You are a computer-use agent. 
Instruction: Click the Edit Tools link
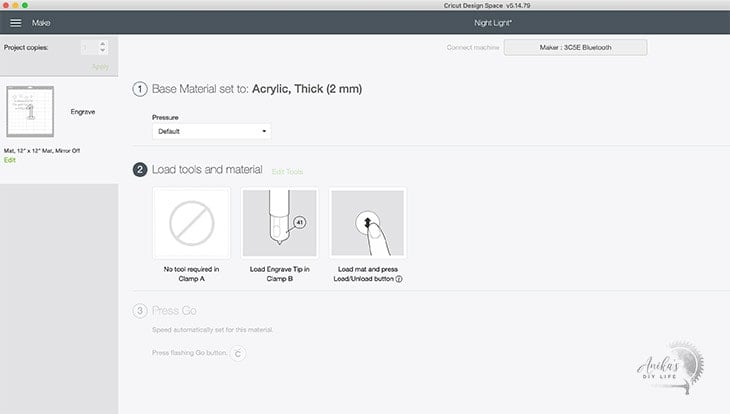point(287,172)
